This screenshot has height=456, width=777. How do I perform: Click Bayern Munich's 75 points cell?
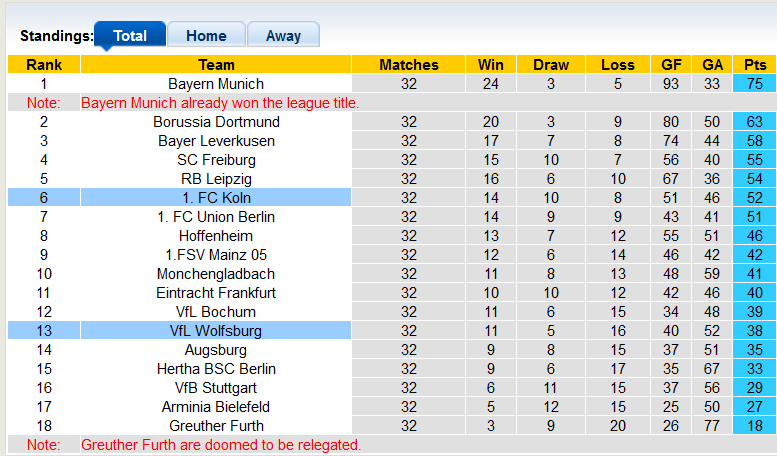click(x=755, y=84)
